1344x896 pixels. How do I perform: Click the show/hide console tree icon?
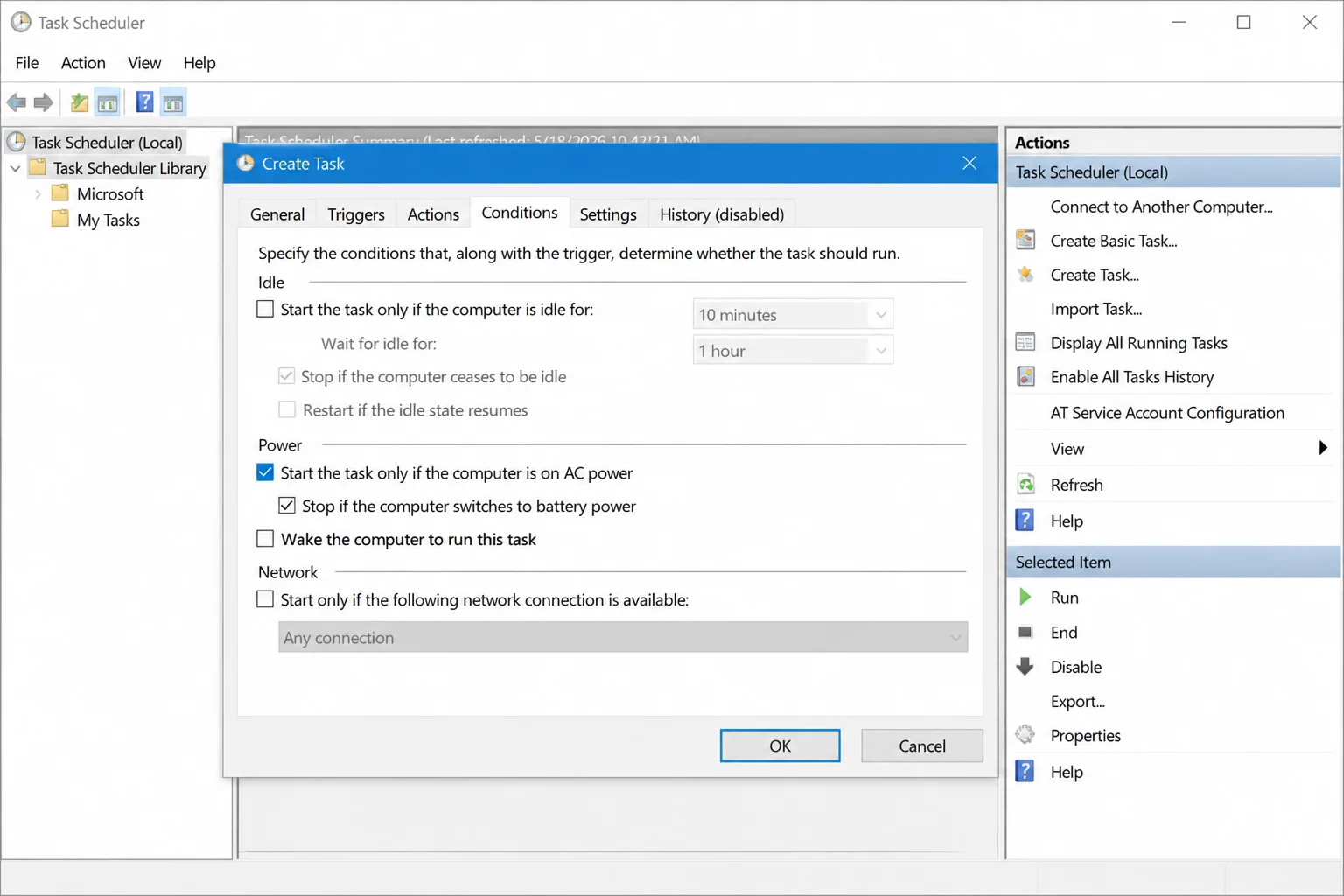click(108, 102)
